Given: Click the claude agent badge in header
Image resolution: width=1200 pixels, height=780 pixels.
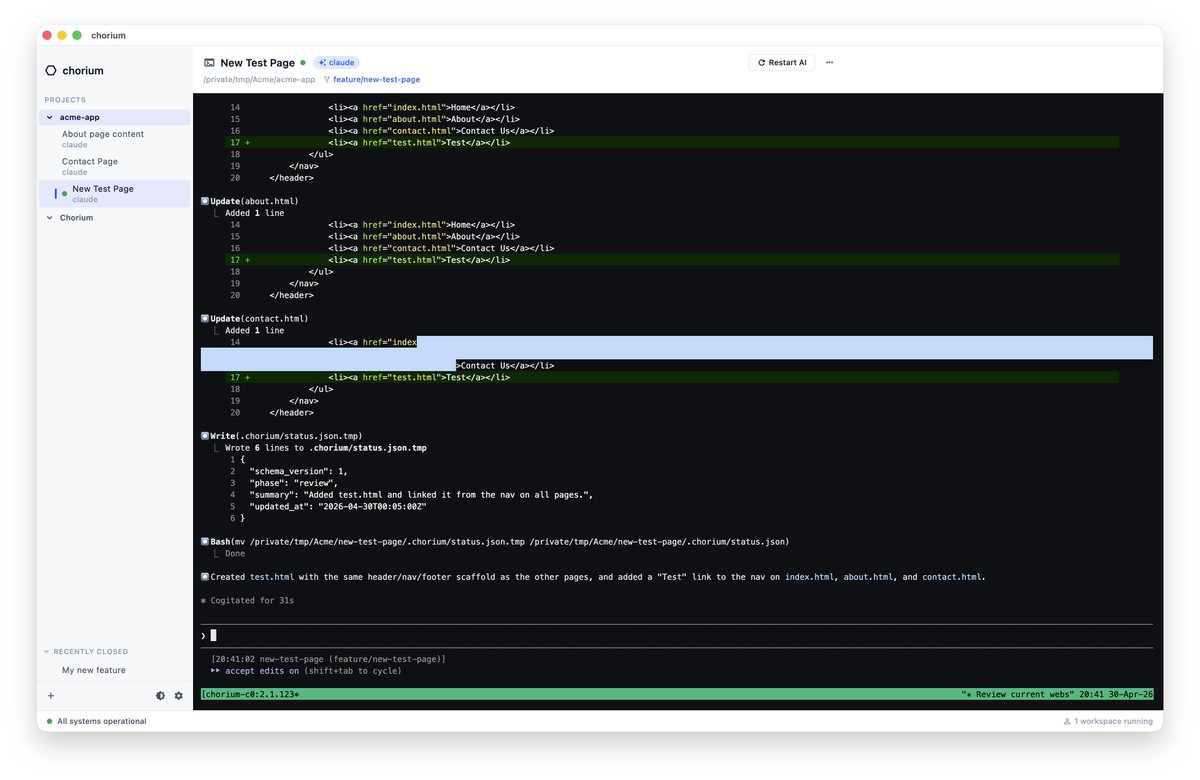Looking at the screenshot, I should (x=336, y=62).
